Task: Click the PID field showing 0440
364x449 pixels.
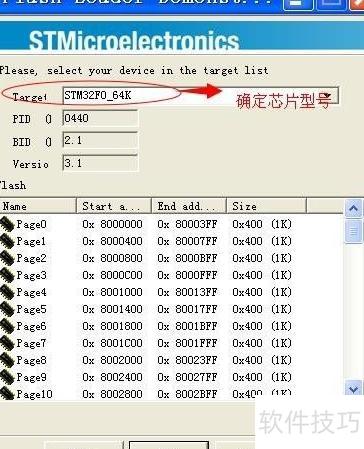Action: point(100,118)
